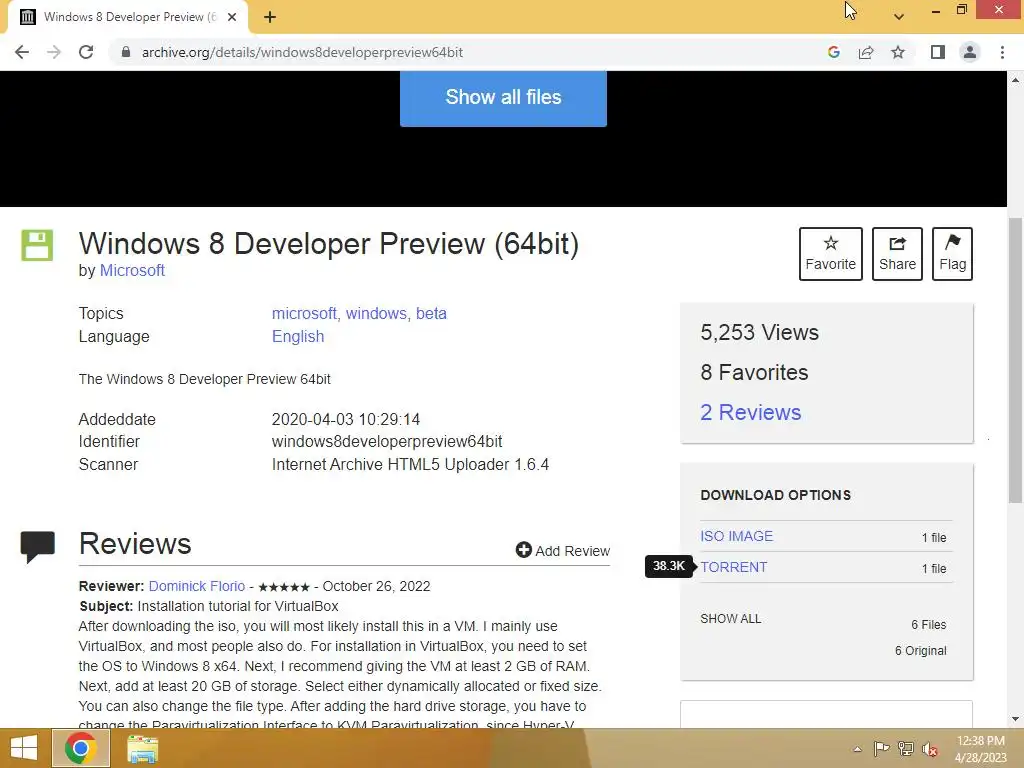Open File Explorer from the taskbar
This screenshot has height=768, width=1024.
[x=142, y=749]
